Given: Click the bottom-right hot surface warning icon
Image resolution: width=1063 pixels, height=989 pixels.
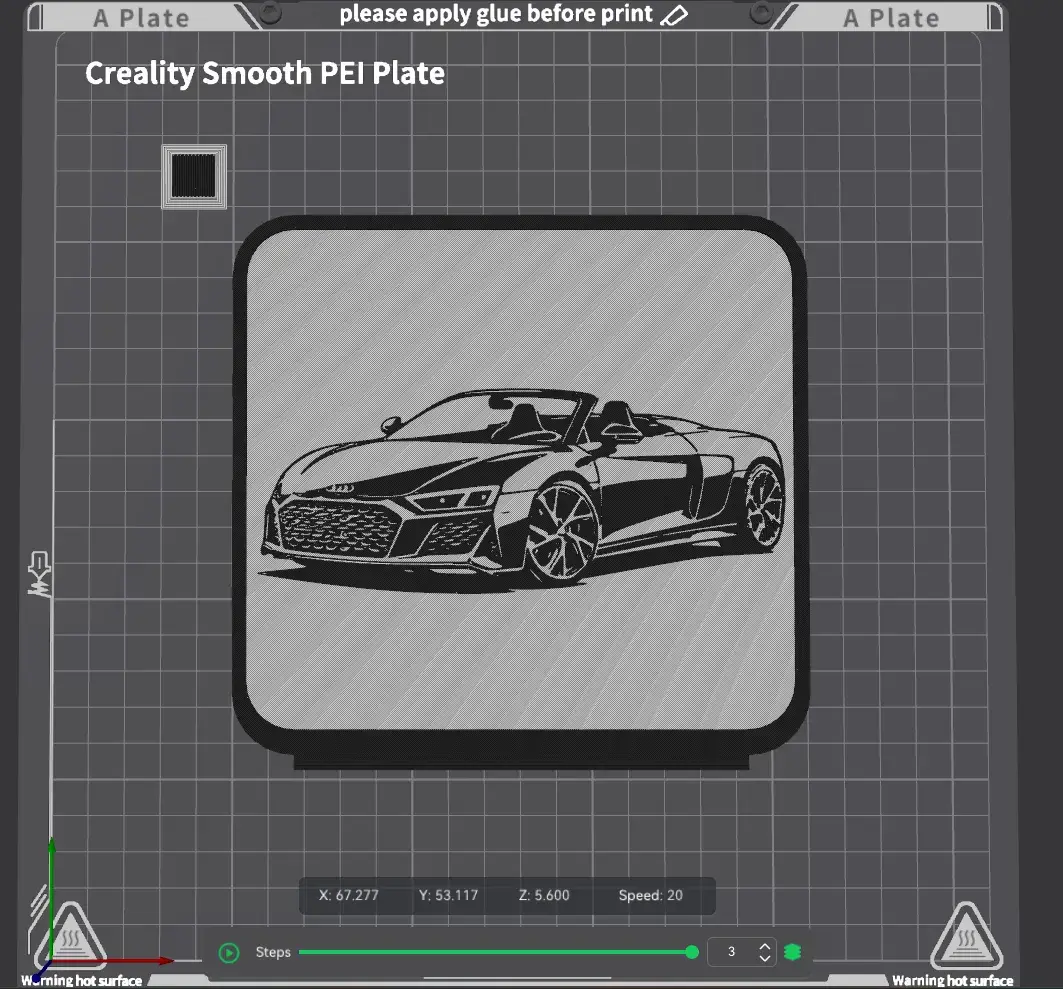Looking at the screenshot, I should point(966,937).
